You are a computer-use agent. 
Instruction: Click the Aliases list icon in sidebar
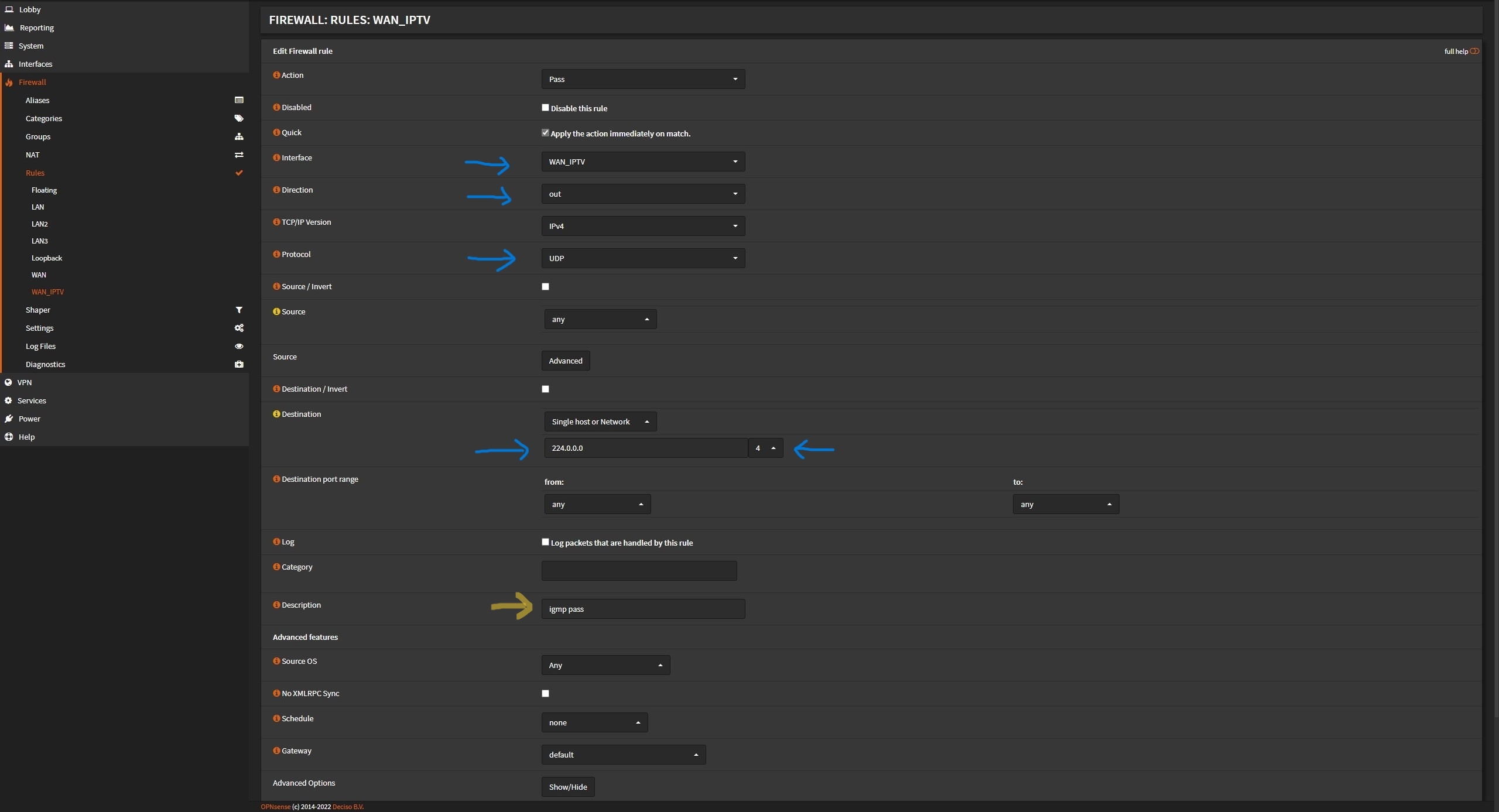tap(239, 100)
